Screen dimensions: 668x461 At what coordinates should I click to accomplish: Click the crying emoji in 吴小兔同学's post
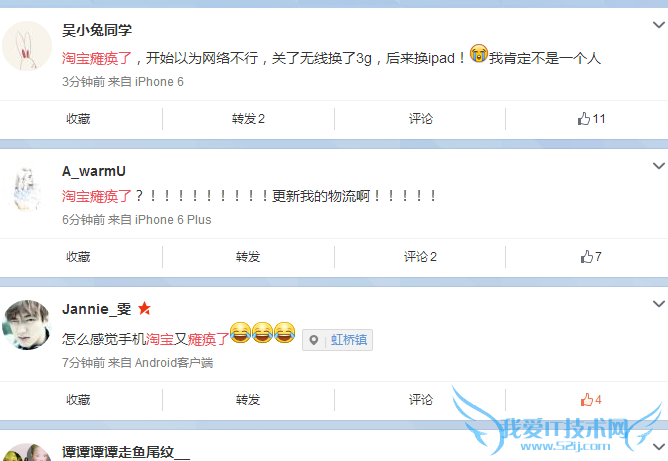478,53
